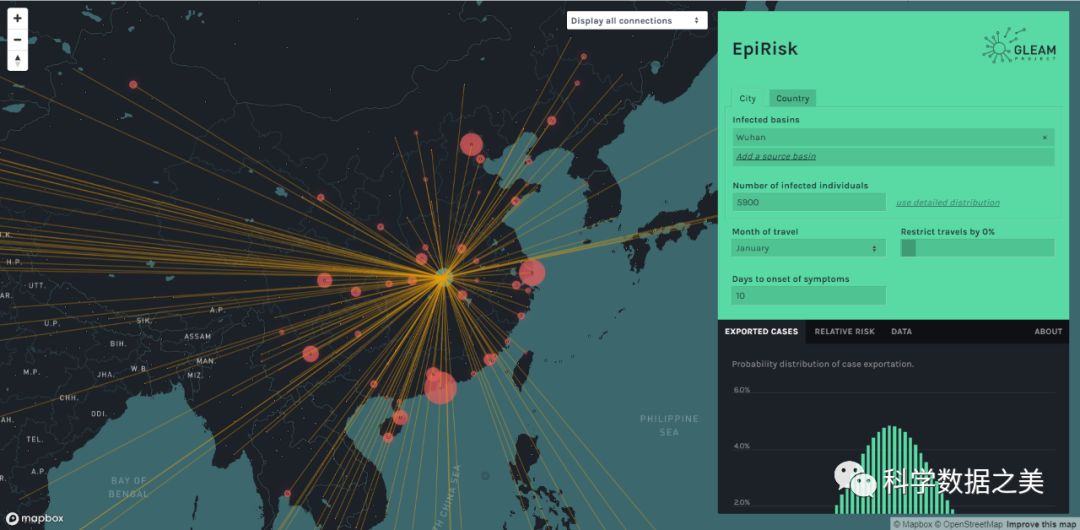Image resolution: width=1080 pixels, height=530 pixels.
Task: Select the City tab
Action: [748, 98]
